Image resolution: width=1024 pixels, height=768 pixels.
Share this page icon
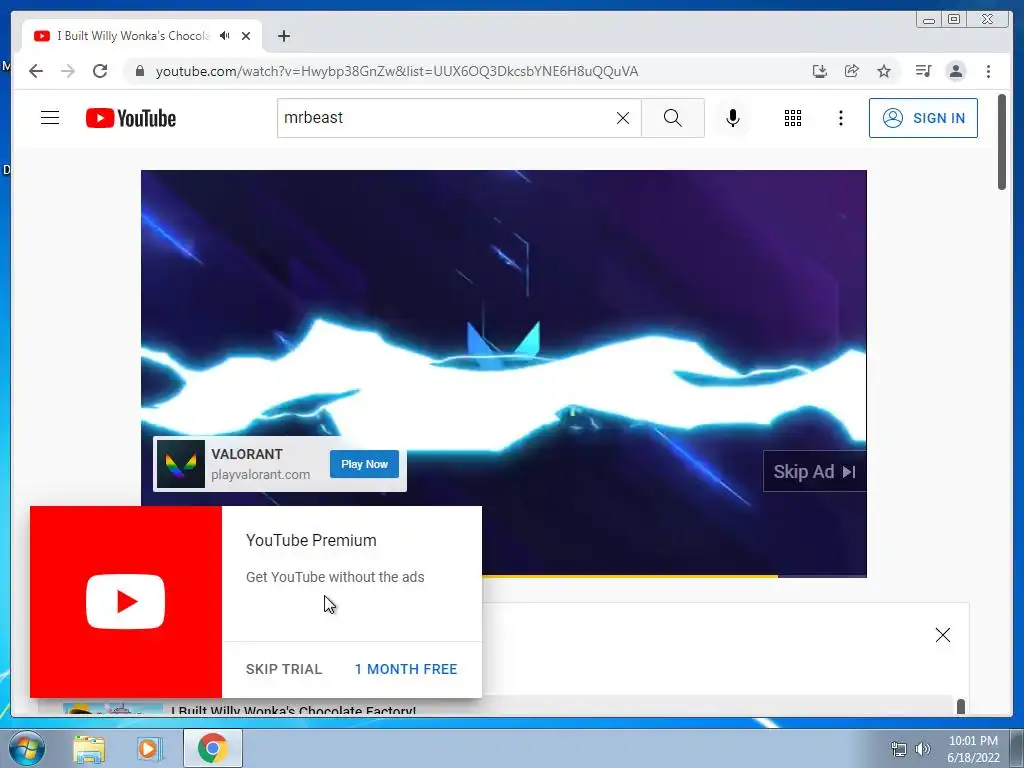coord(852,71)
